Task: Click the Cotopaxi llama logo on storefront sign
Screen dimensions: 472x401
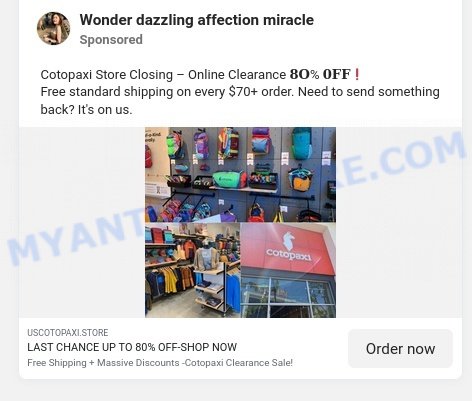Action: tap(288, 240)
